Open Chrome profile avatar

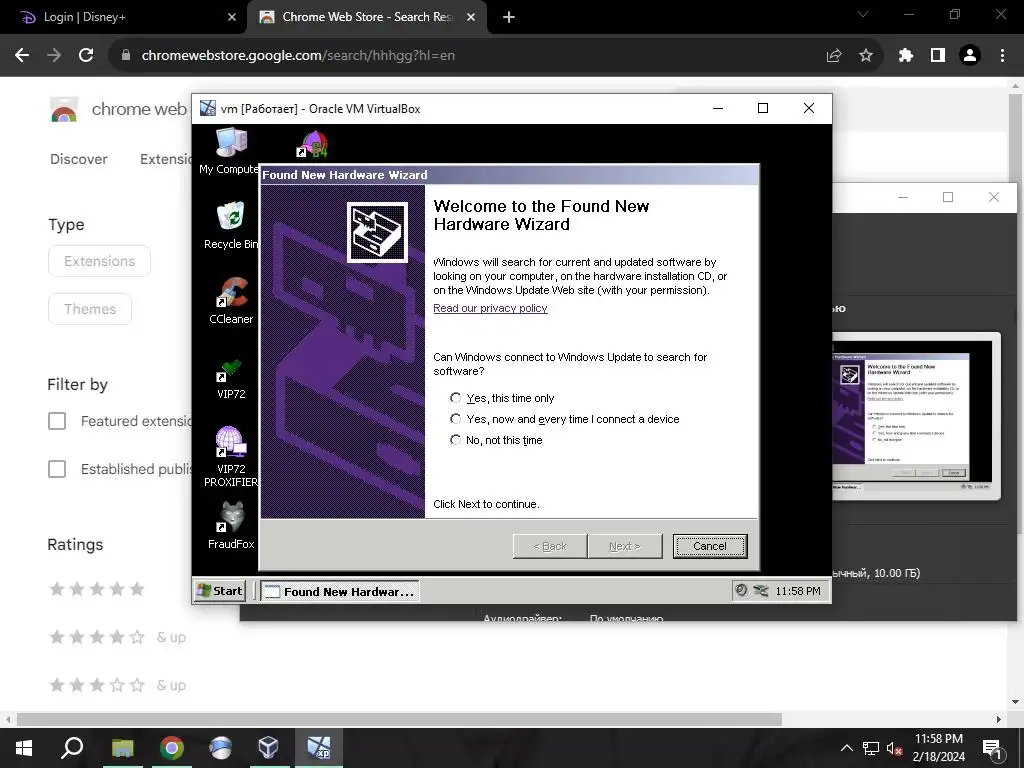click(x=970, y=56)
